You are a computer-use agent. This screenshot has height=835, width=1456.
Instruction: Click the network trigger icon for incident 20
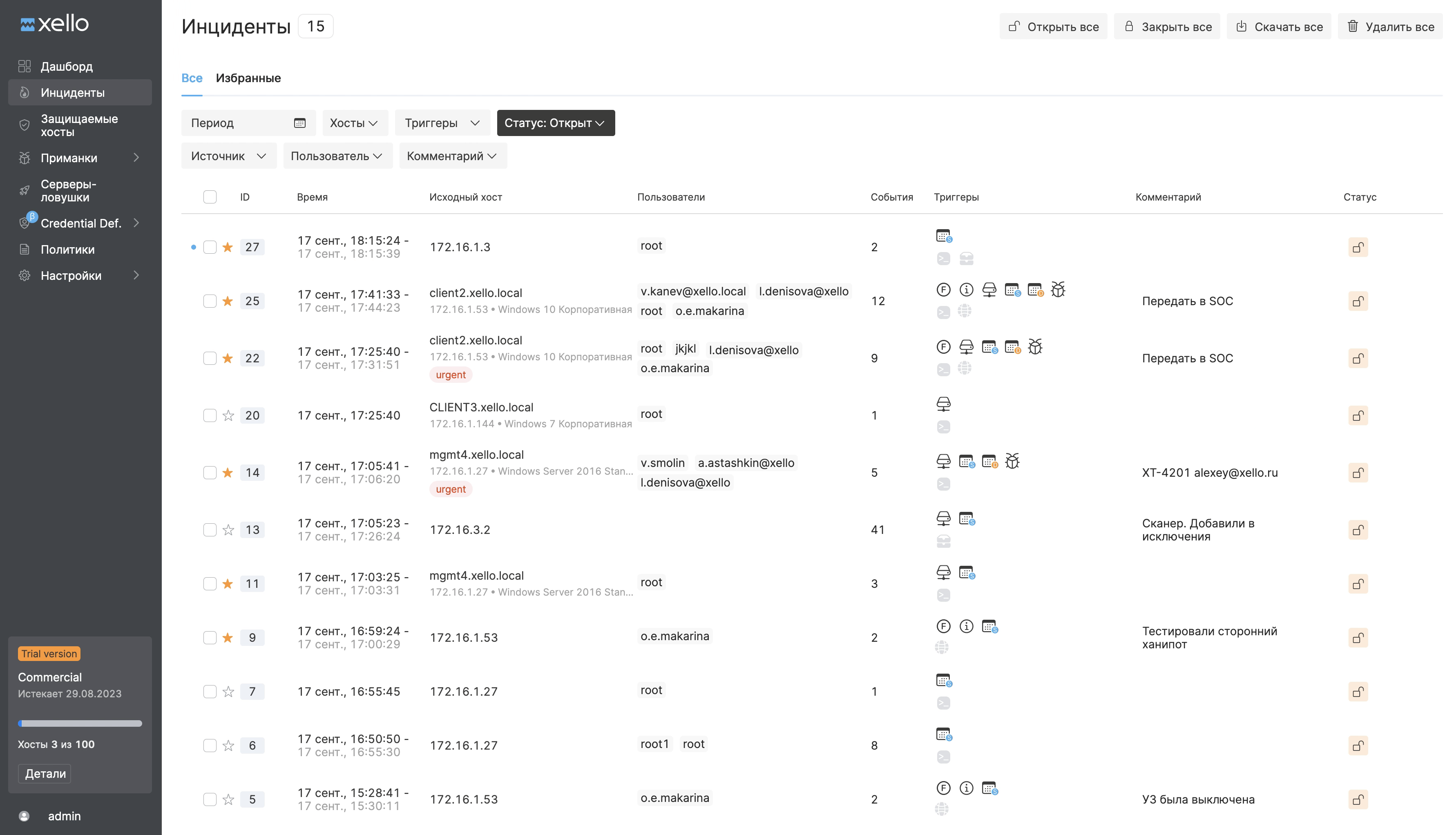[x=943, y=404]
